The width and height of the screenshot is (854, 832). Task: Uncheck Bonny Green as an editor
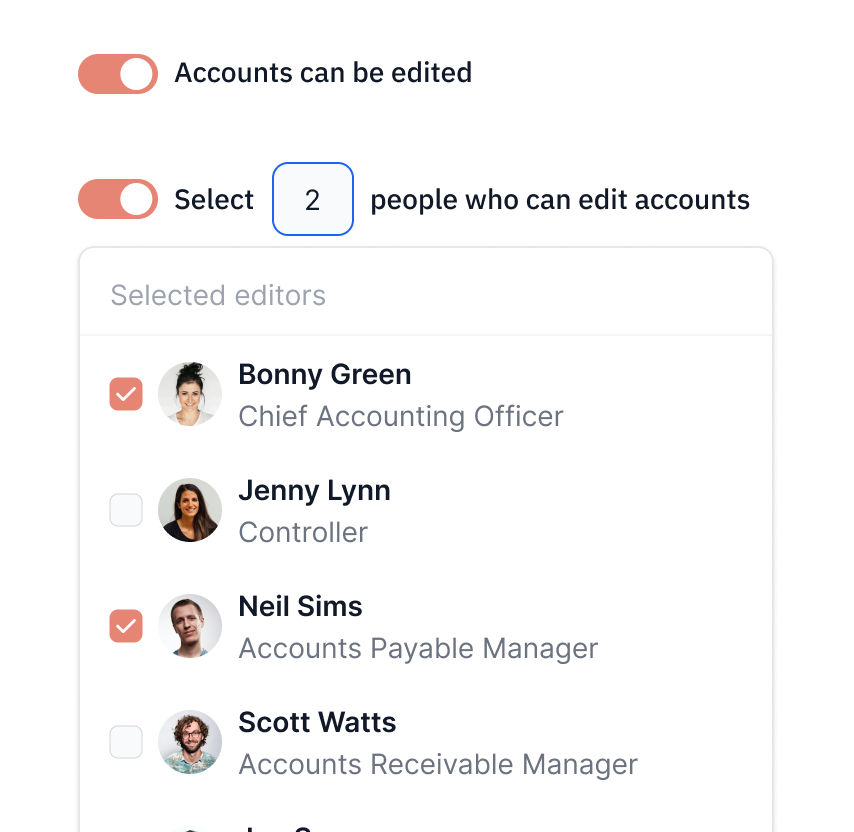click(x=125, y=394)
